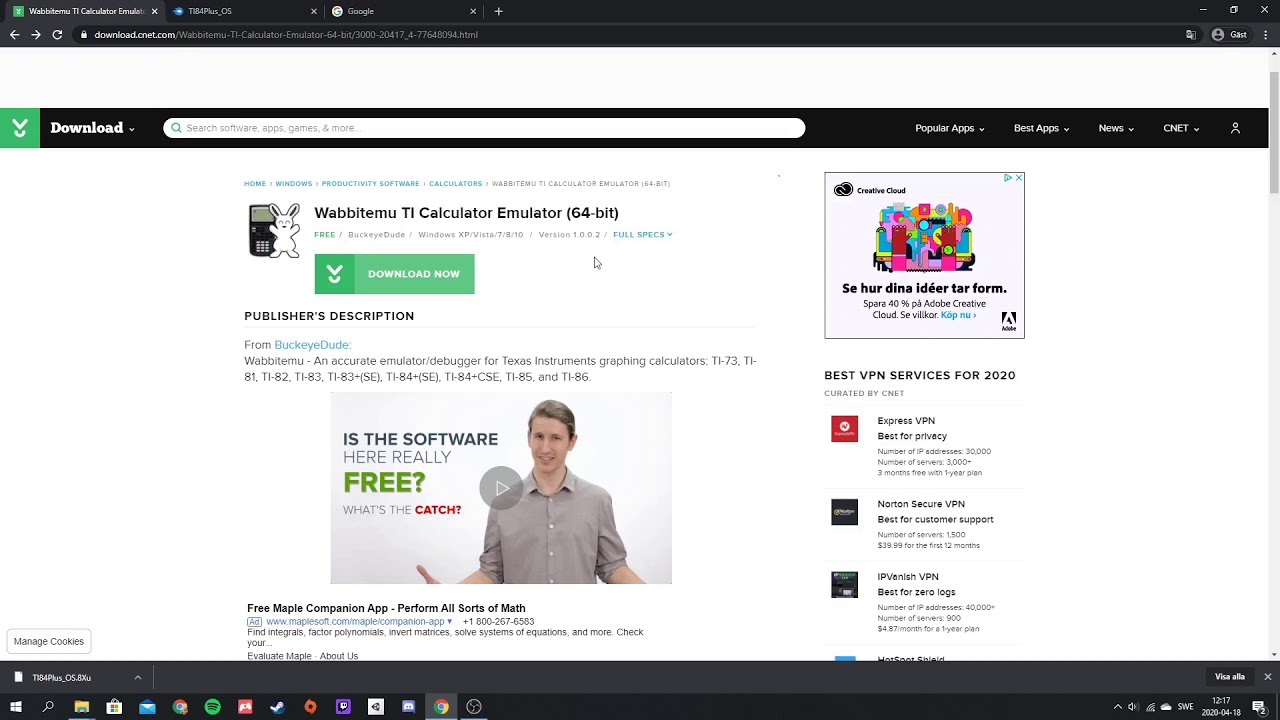Click the Wabbitemu rabbit calculator app icon
The image size is (1280, 720).
click(x=274, y=231)
